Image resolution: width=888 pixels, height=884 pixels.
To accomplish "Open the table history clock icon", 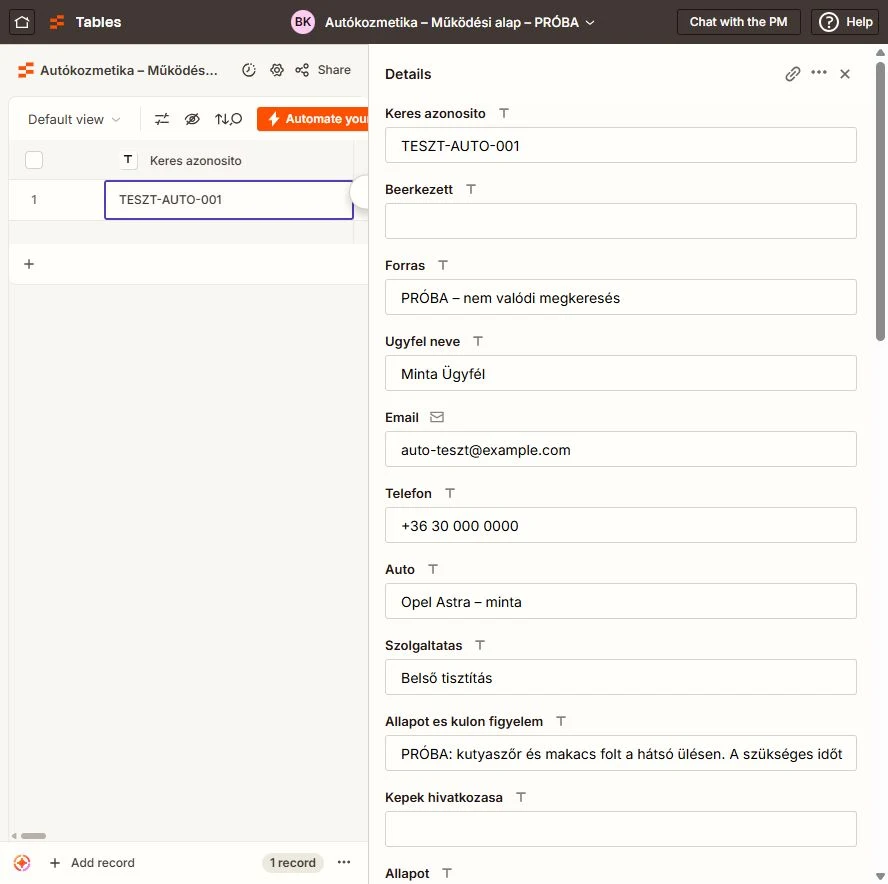I will point(249,70).
